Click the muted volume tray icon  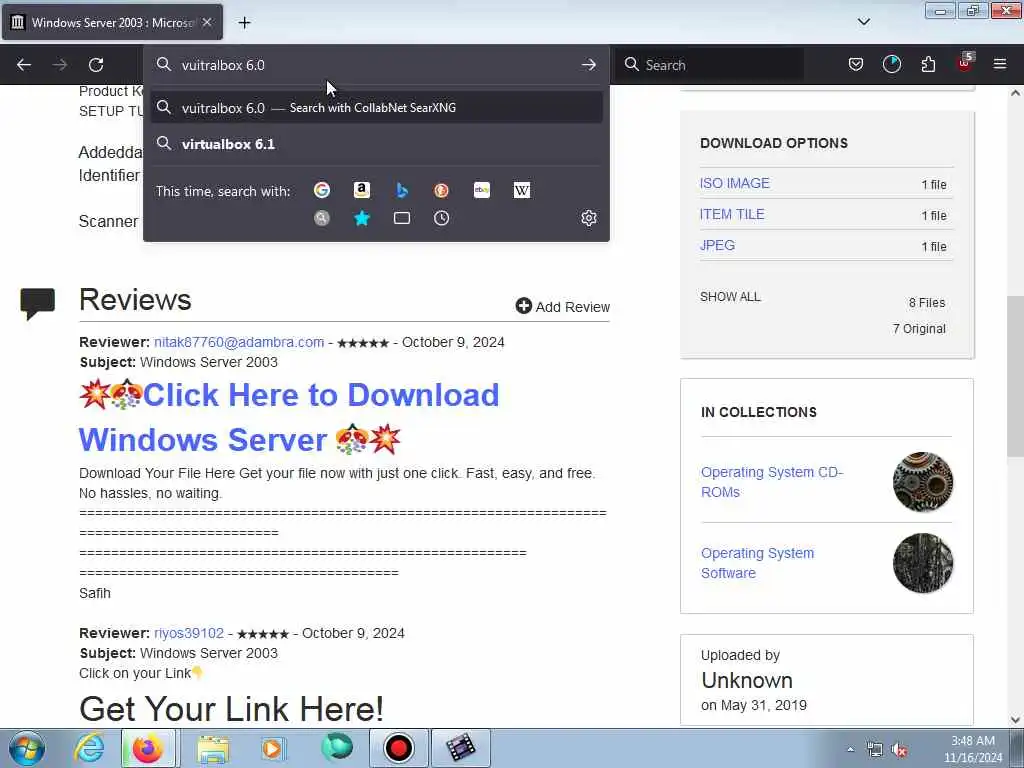coord(899,750)
